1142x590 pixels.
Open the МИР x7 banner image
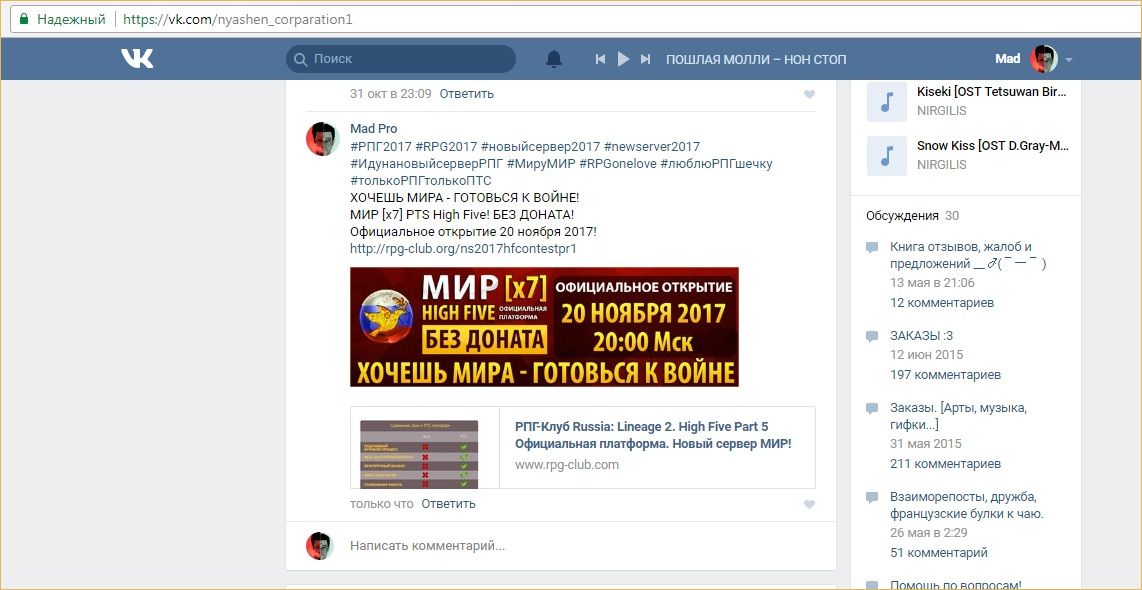[544, 326]
